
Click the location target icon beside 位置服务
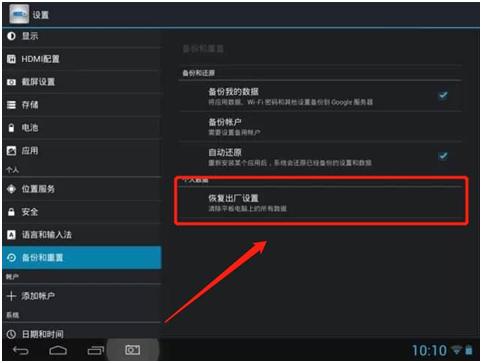[x=11, y=189]
